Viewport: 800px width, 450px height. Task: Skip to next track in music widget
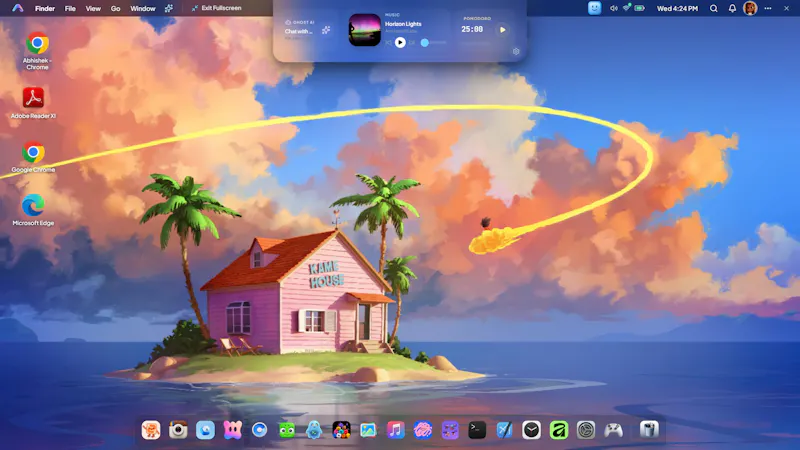[x=412, y=43]
